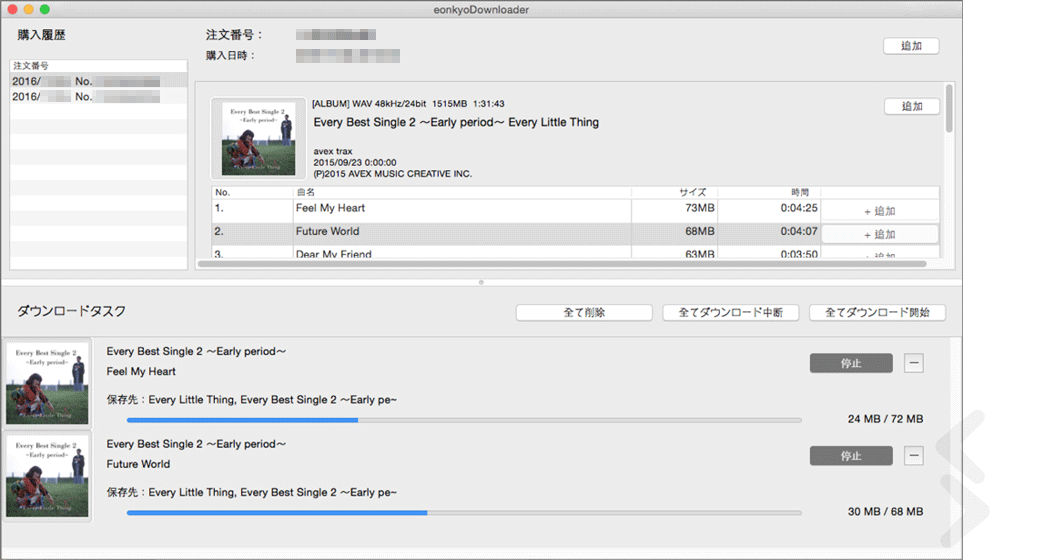The height and width of the screenshot is (560, 1050).
Task: Add the Feel My Heart track with ＋追加
Action: [x=879, y=211]
